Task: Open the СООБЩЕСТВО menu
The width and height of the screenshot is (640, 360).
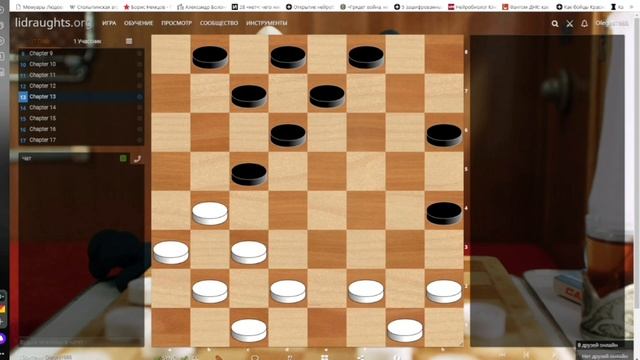Action: [x=219, y=23]
